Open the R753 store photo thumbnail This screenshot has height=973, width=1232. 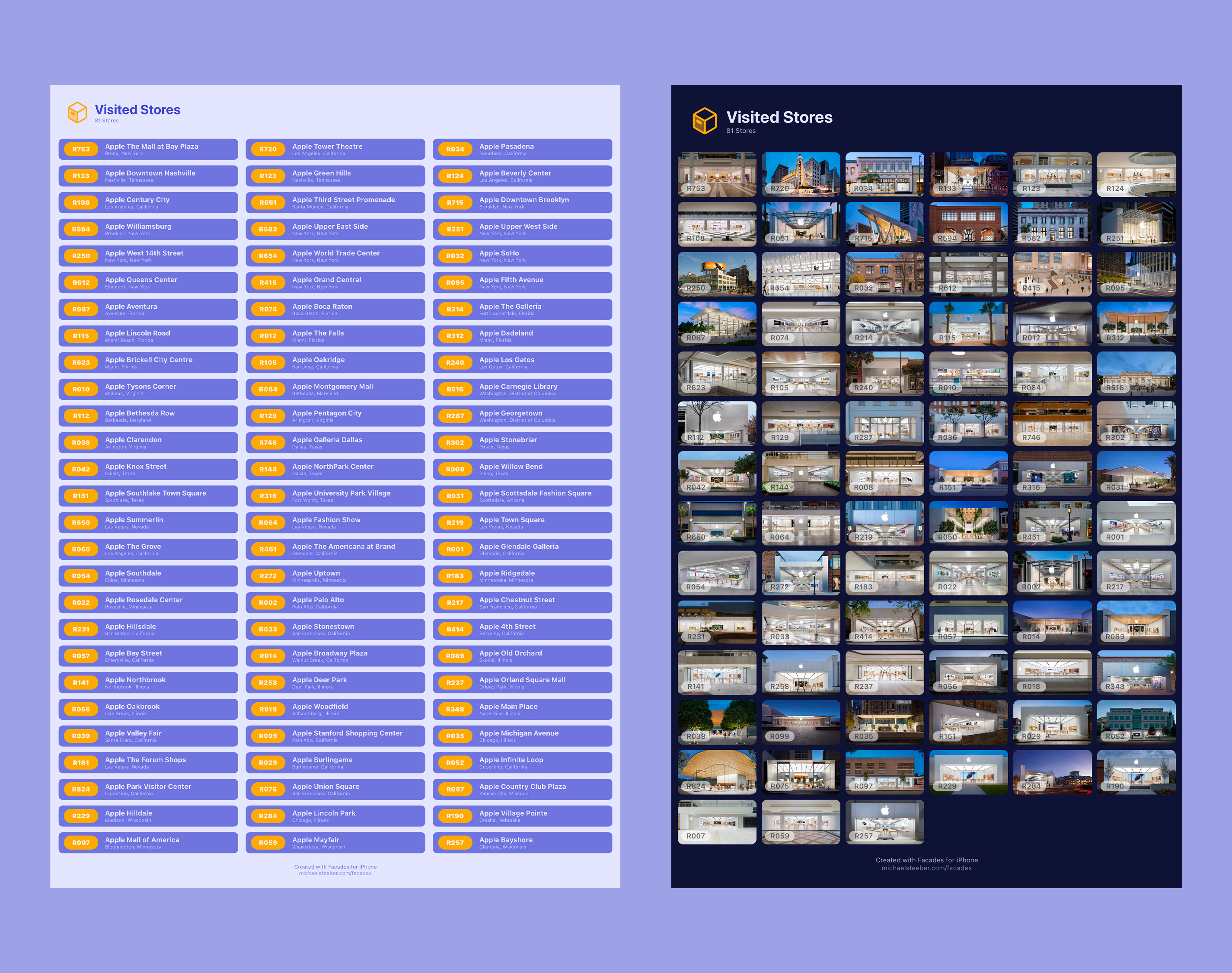[717, 174]
